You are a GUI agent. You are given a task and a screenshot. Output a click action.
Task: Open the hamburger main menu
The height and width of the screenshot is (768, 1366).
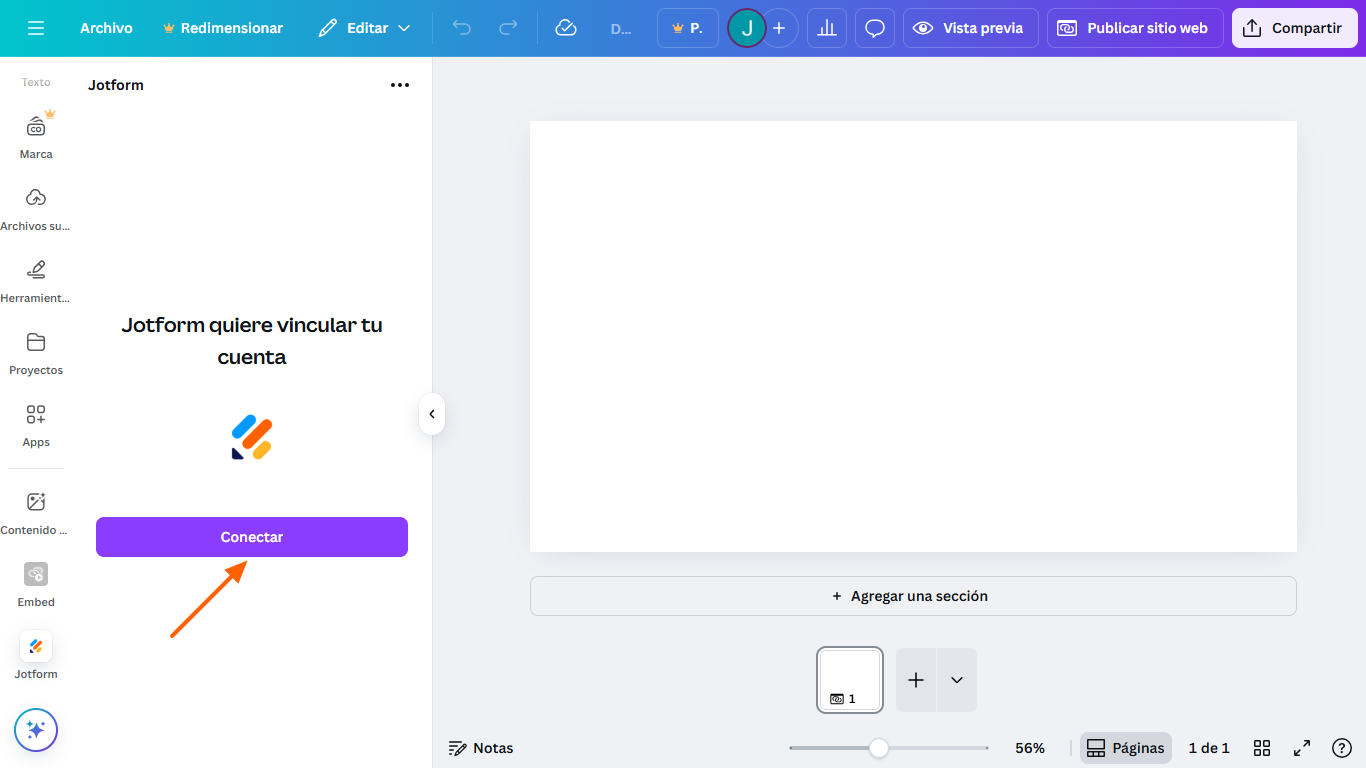(x=36, y=28)
